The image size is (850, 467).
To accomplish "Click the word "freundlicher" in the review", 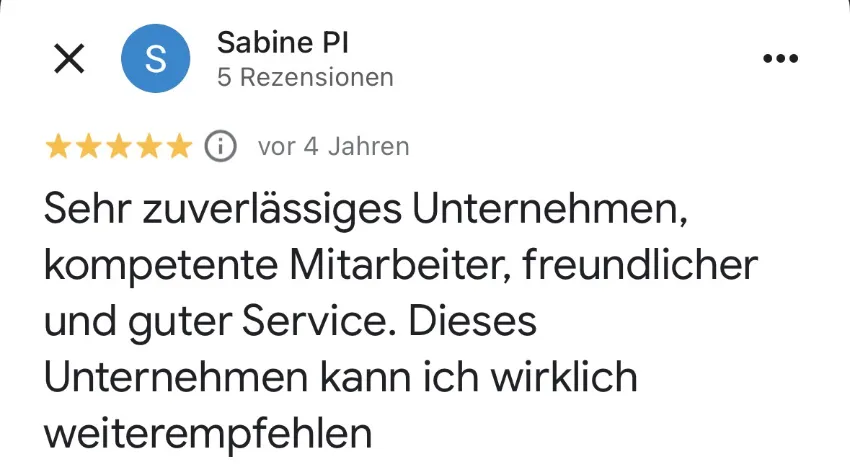I will [641, 267].
